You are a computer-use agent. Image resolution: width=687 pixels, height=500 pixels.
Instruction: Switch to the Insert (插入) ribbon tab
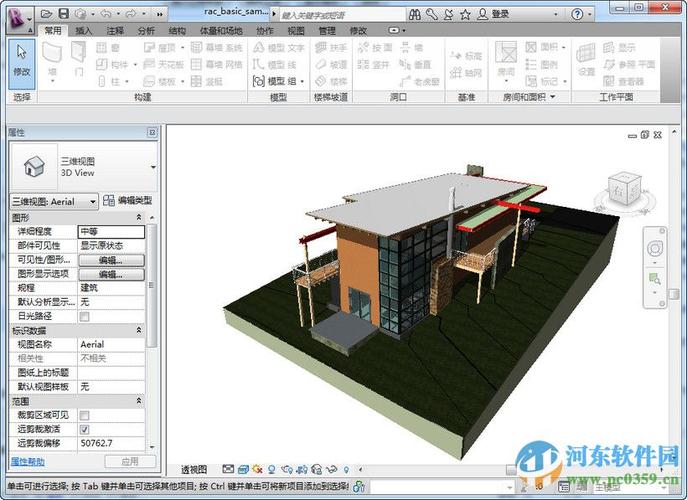[84, 31]
